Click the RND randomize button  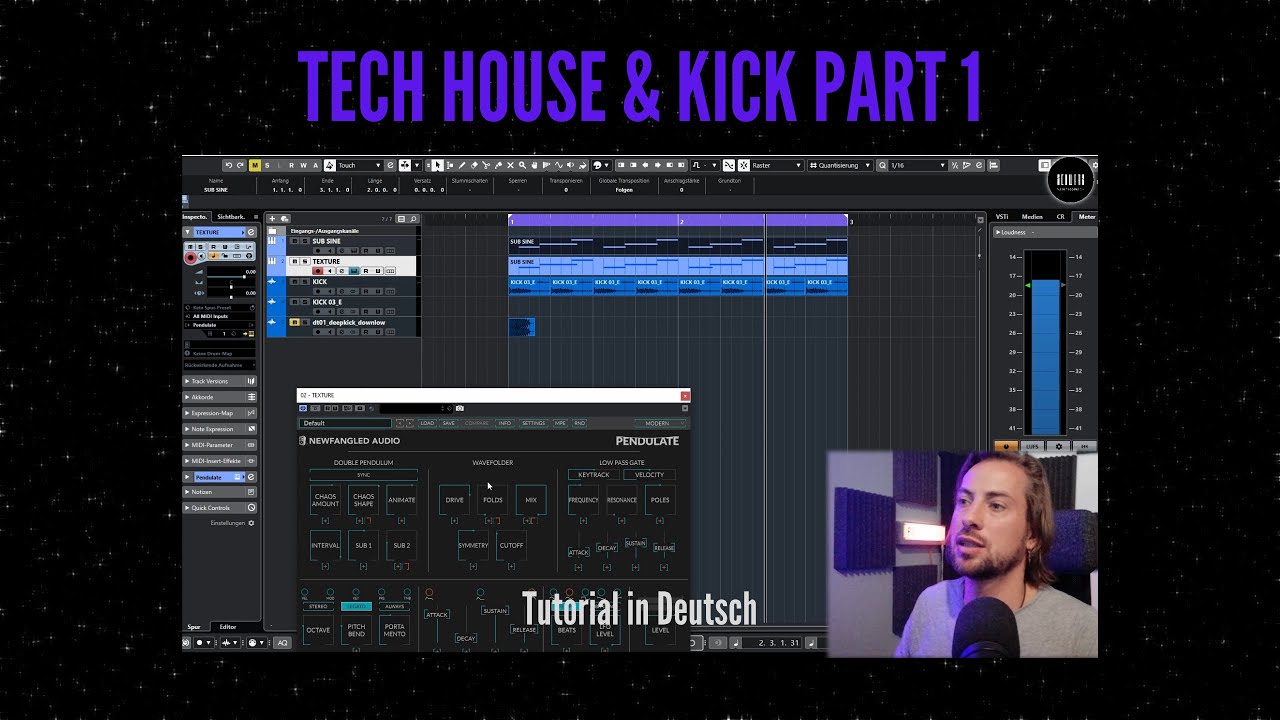coord(579,423)
